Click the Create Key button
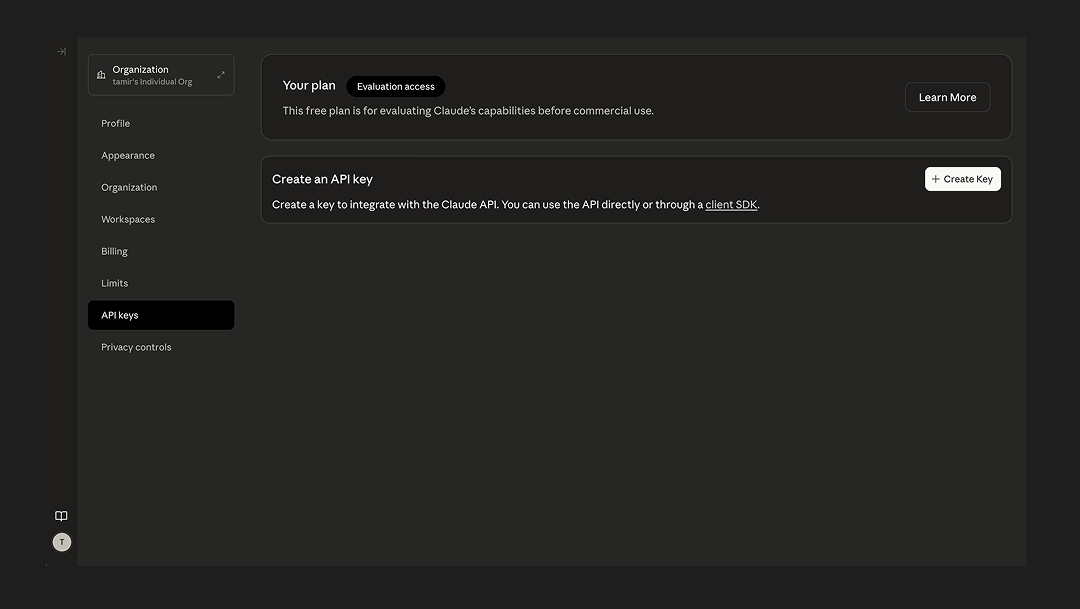 [x=962, y=179]
